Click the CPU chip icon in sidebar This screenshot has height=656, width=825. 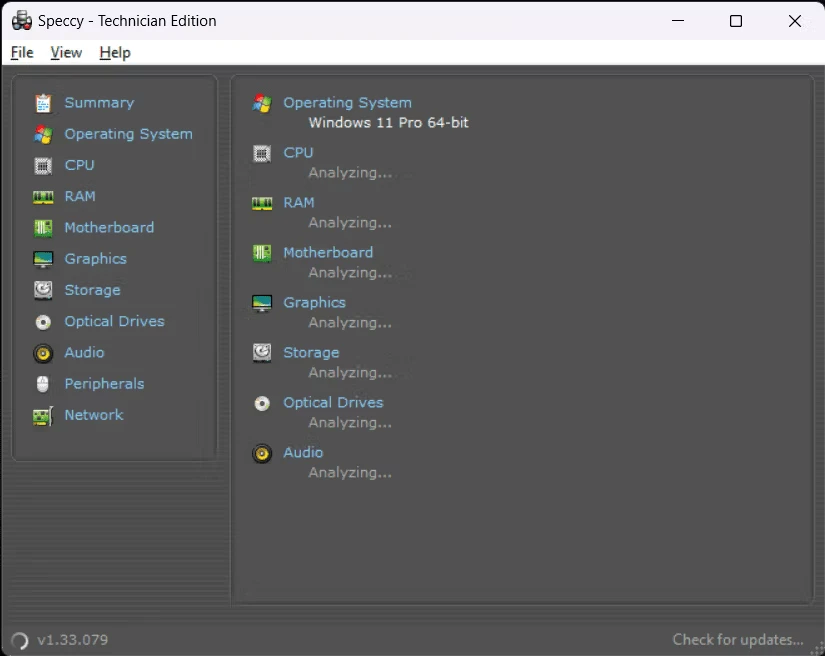[43, 165]
